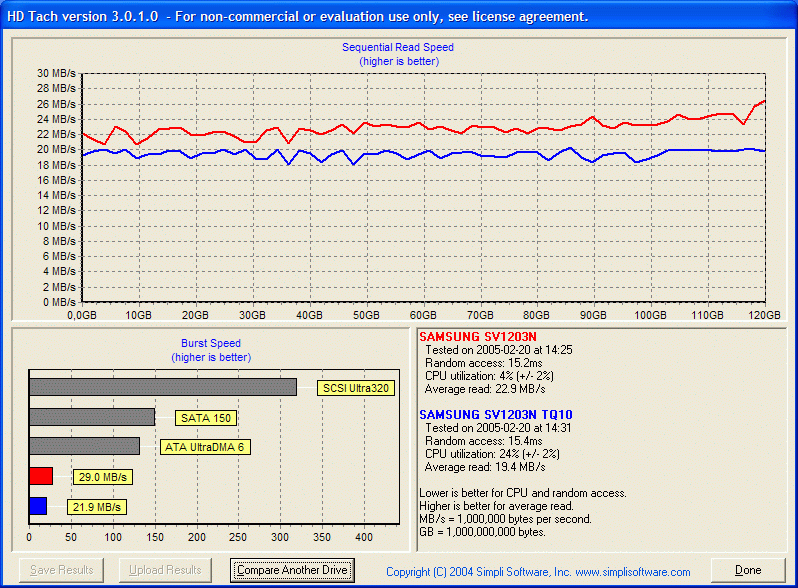Click the HD Tach title bar
Screen dimensions: 798x588
tap(399, 16)
